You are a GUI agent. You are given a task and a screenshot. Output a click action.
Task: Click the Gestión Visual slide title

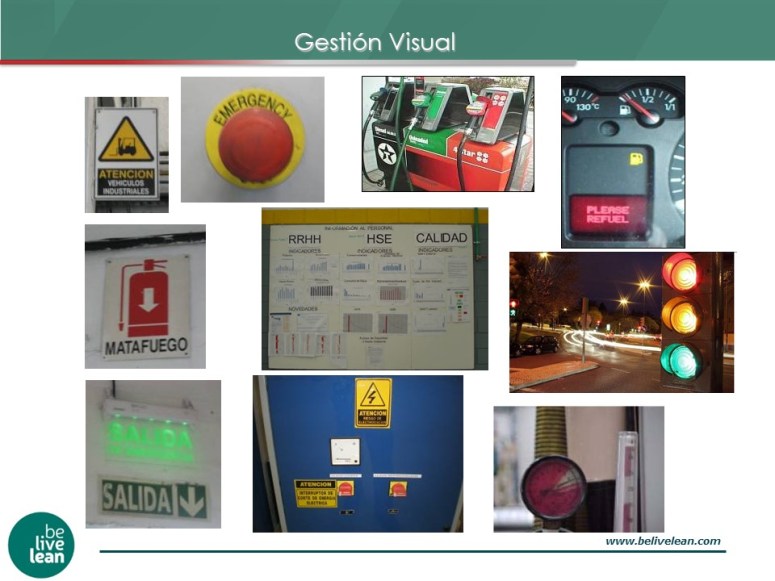(375, 42)
